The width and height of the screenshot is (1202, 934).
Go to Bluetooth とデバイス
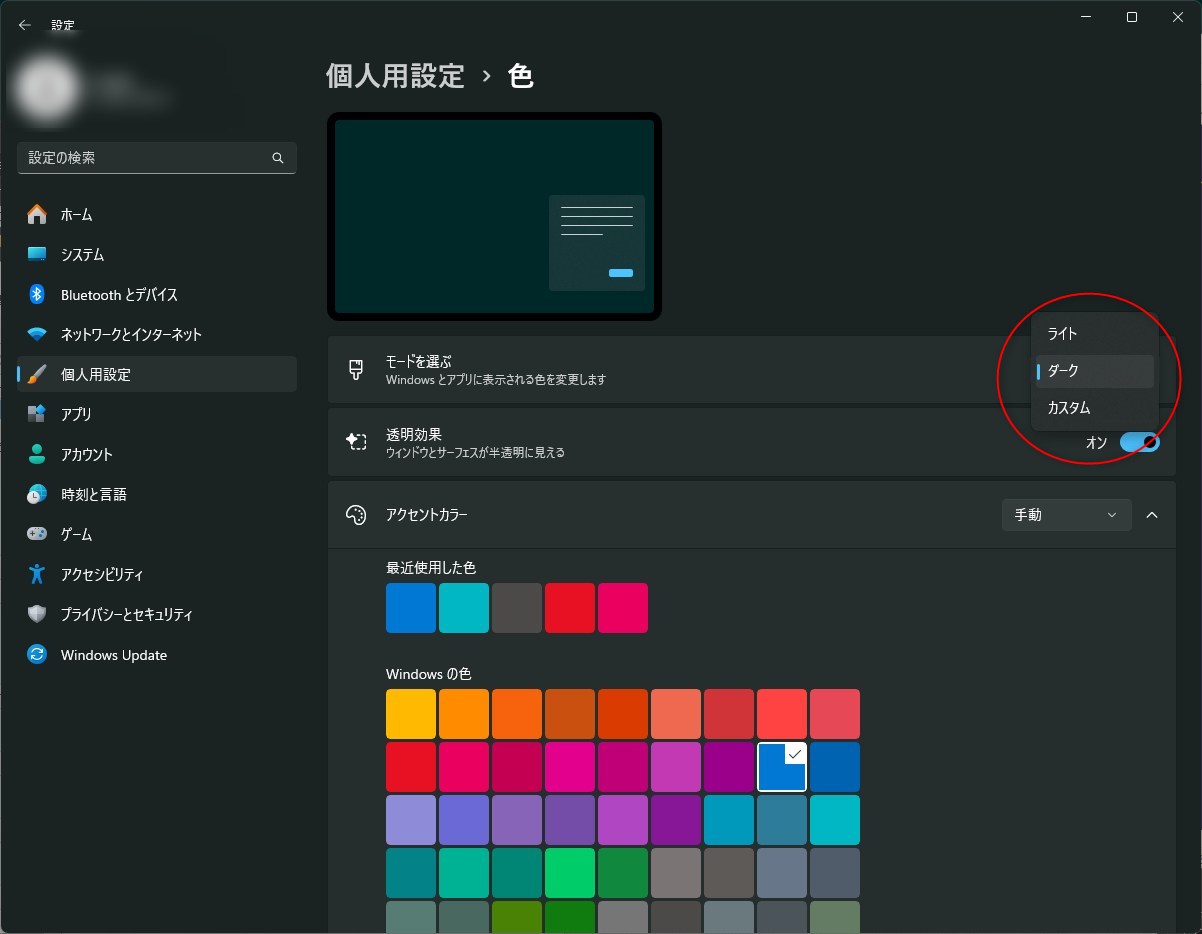point(157,294)
